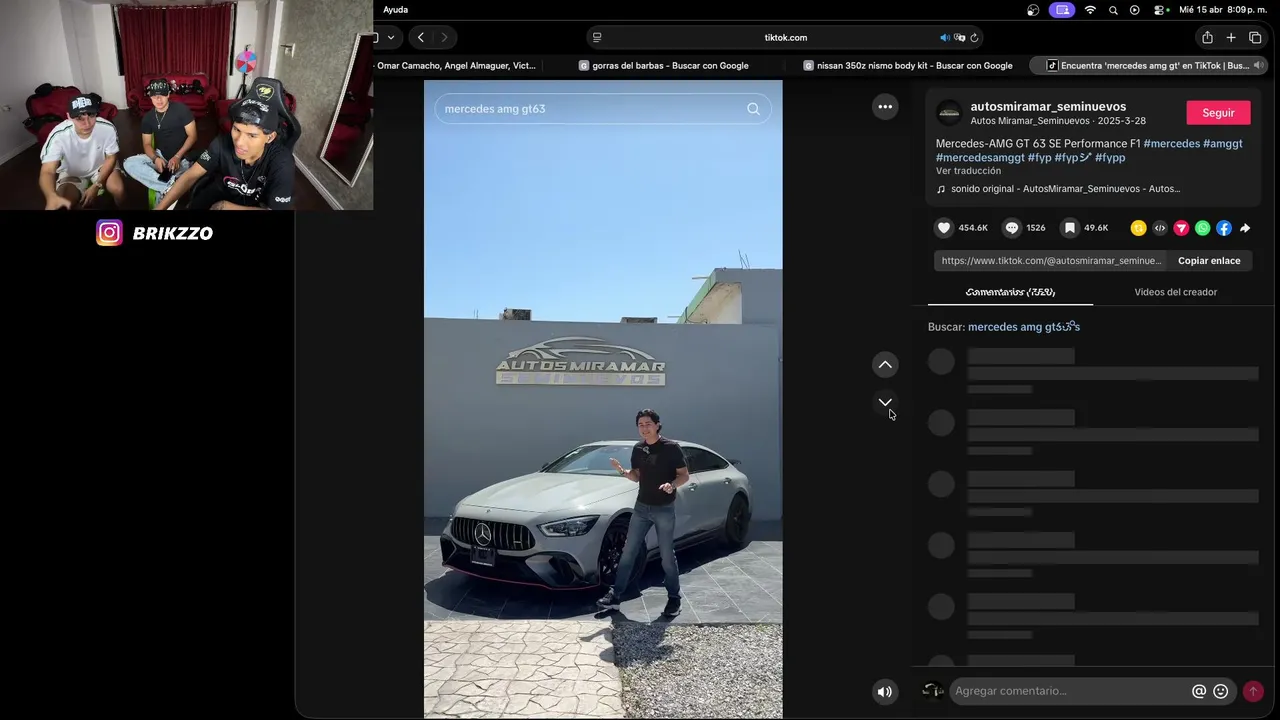This screenshot has height=720, width=1280.
Task: Insert a mention with the @ icon
Action: pyautogui.click(x=1199, y=691)
